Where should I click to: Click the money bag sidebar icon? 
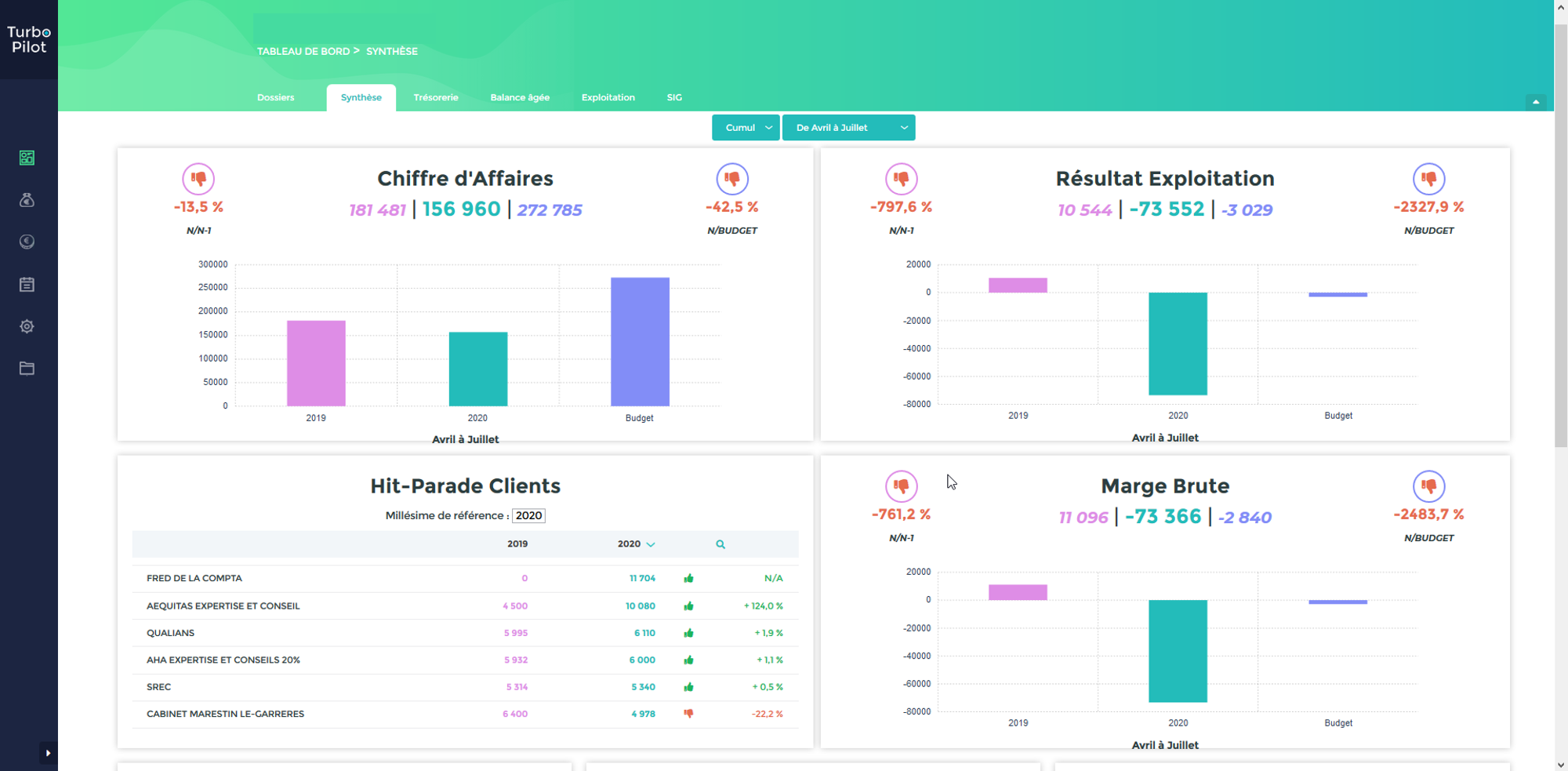27,200
